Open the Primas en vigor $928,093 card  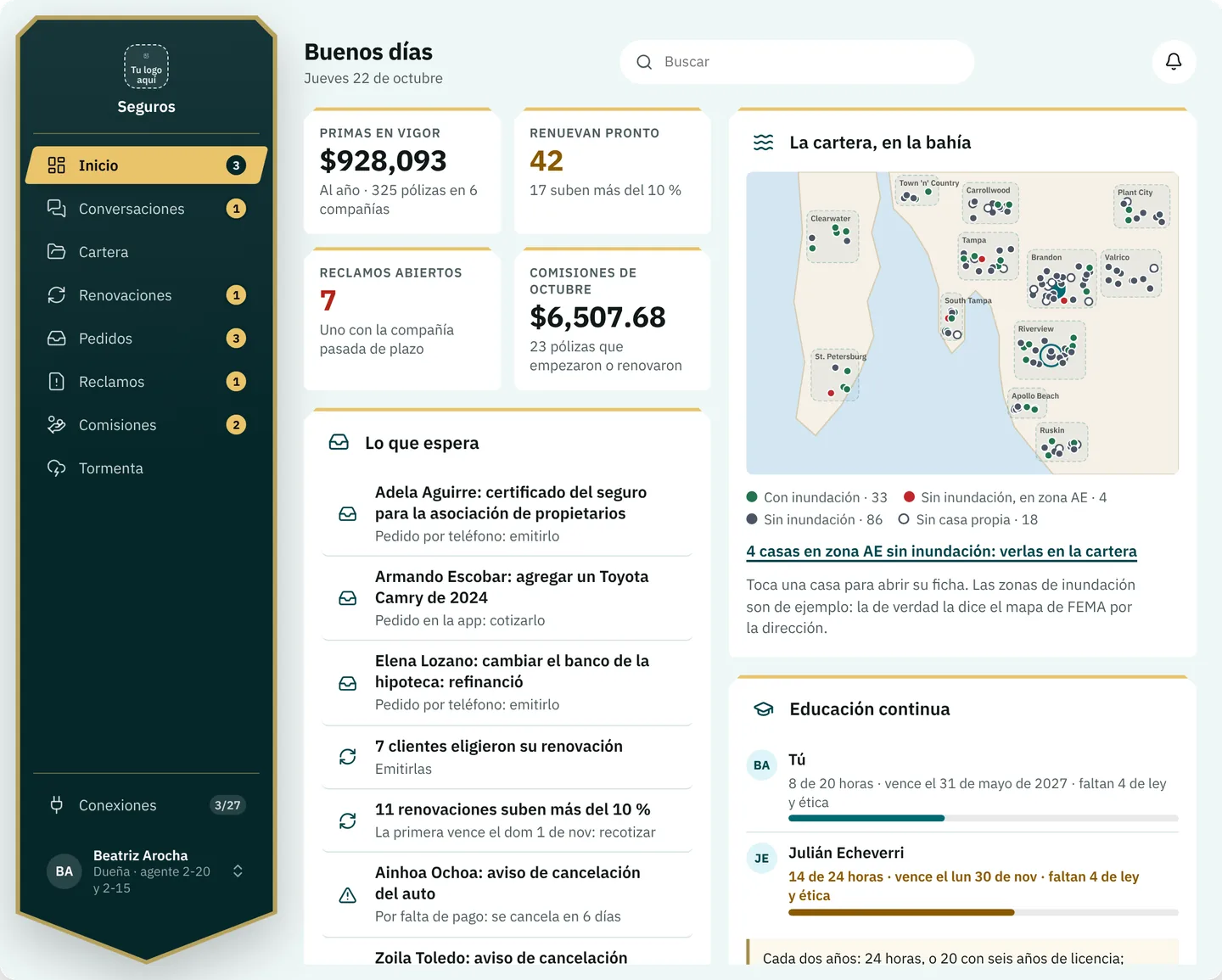[x=402, y=171]
